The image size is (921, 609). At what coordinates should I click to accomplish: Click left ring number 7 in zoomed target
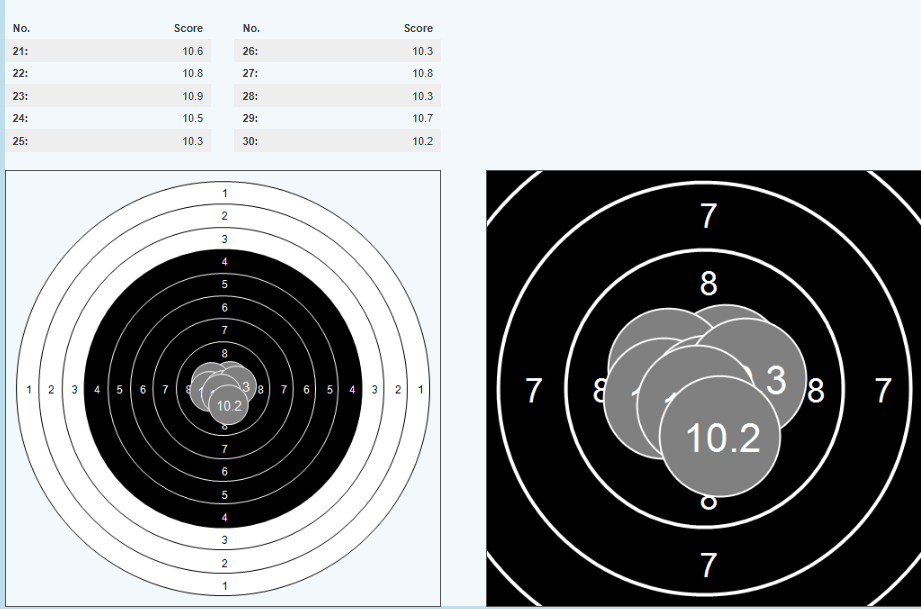[534, 391]
